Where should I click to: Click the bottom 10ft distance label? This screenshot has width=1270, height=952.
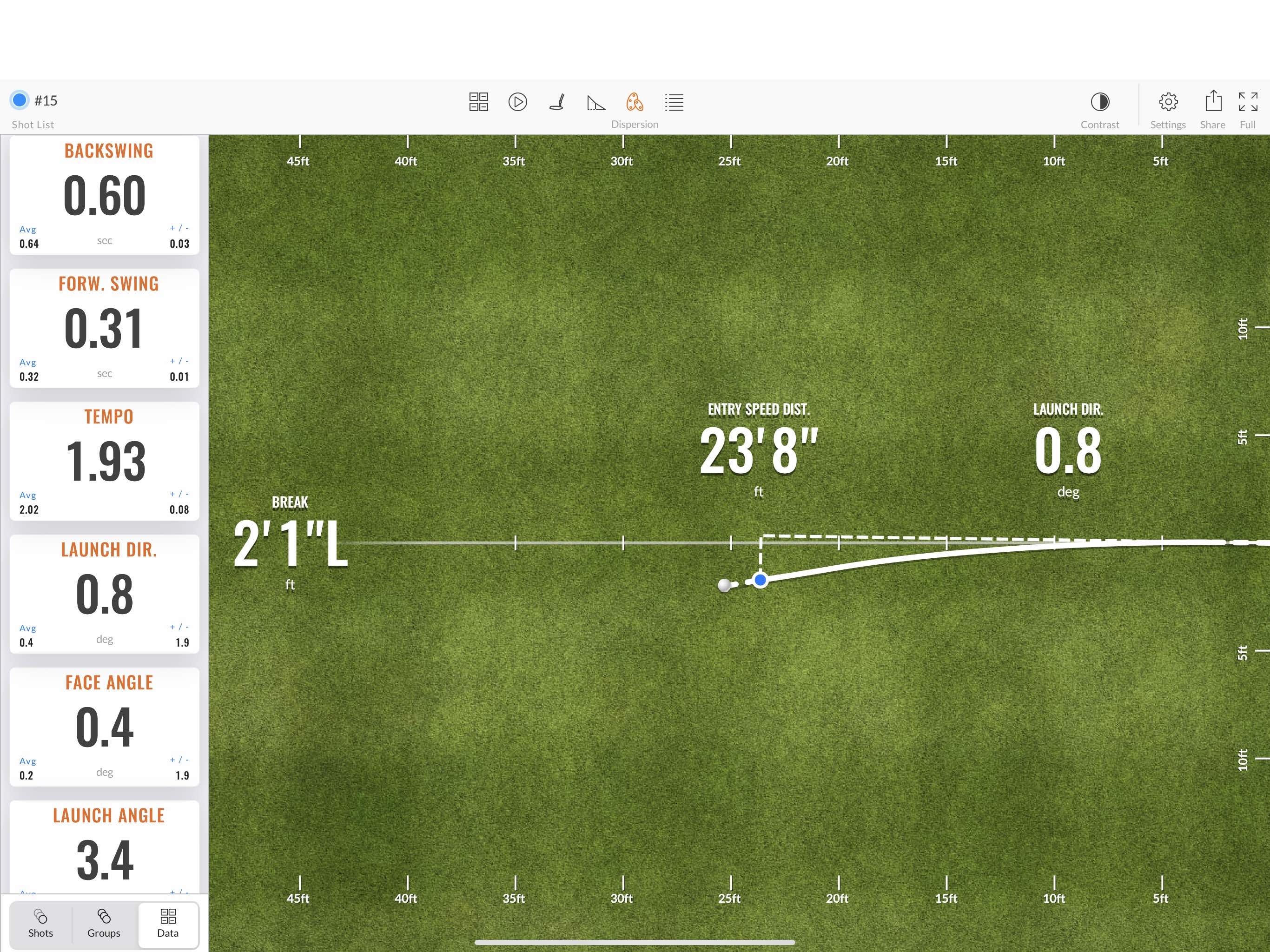point(1053,899)
